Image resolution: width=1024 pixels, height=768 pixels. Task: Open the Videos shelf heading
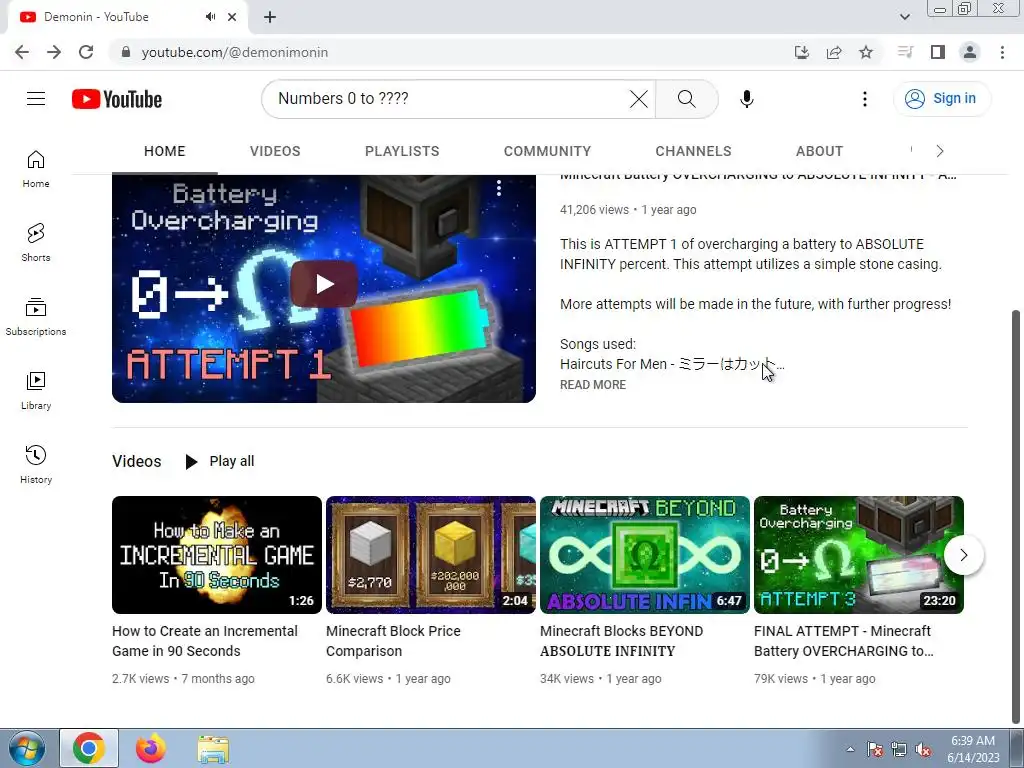coord(136,461)
